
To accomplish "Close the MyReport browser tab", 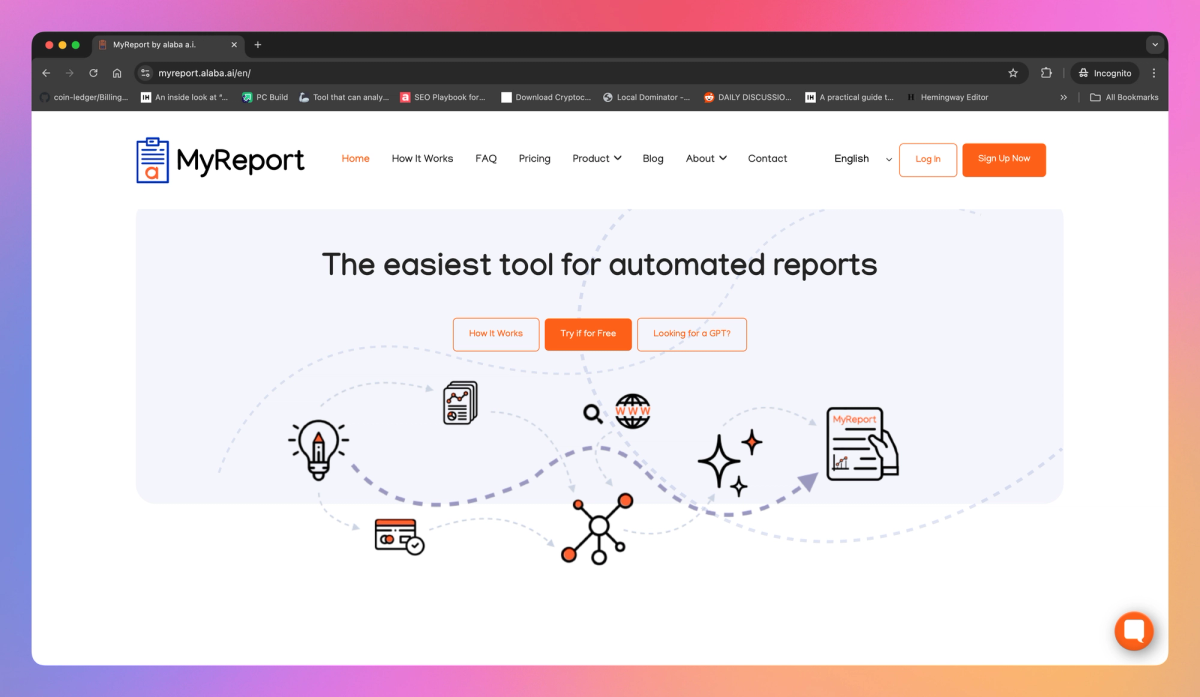I will (x=235, y=45).
